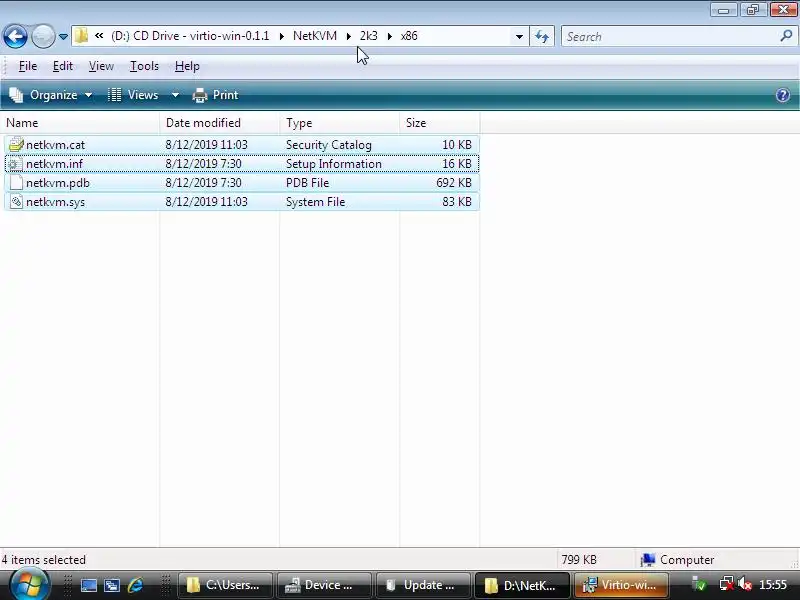Sort by the Name column header
The height and width of the screenshot is (600, 800).
tap(80, 123)
